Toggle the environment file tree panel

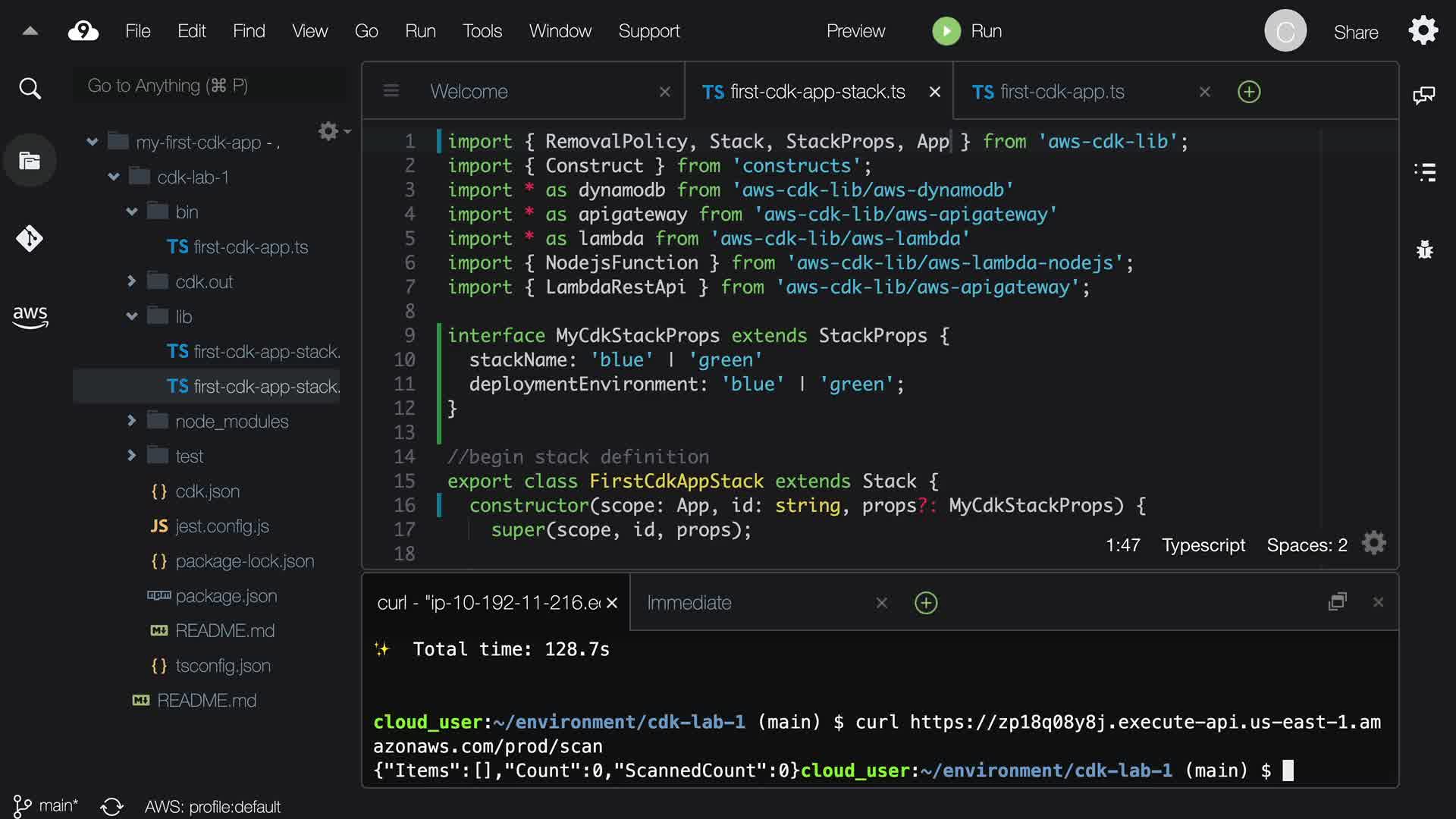[30, 161]
